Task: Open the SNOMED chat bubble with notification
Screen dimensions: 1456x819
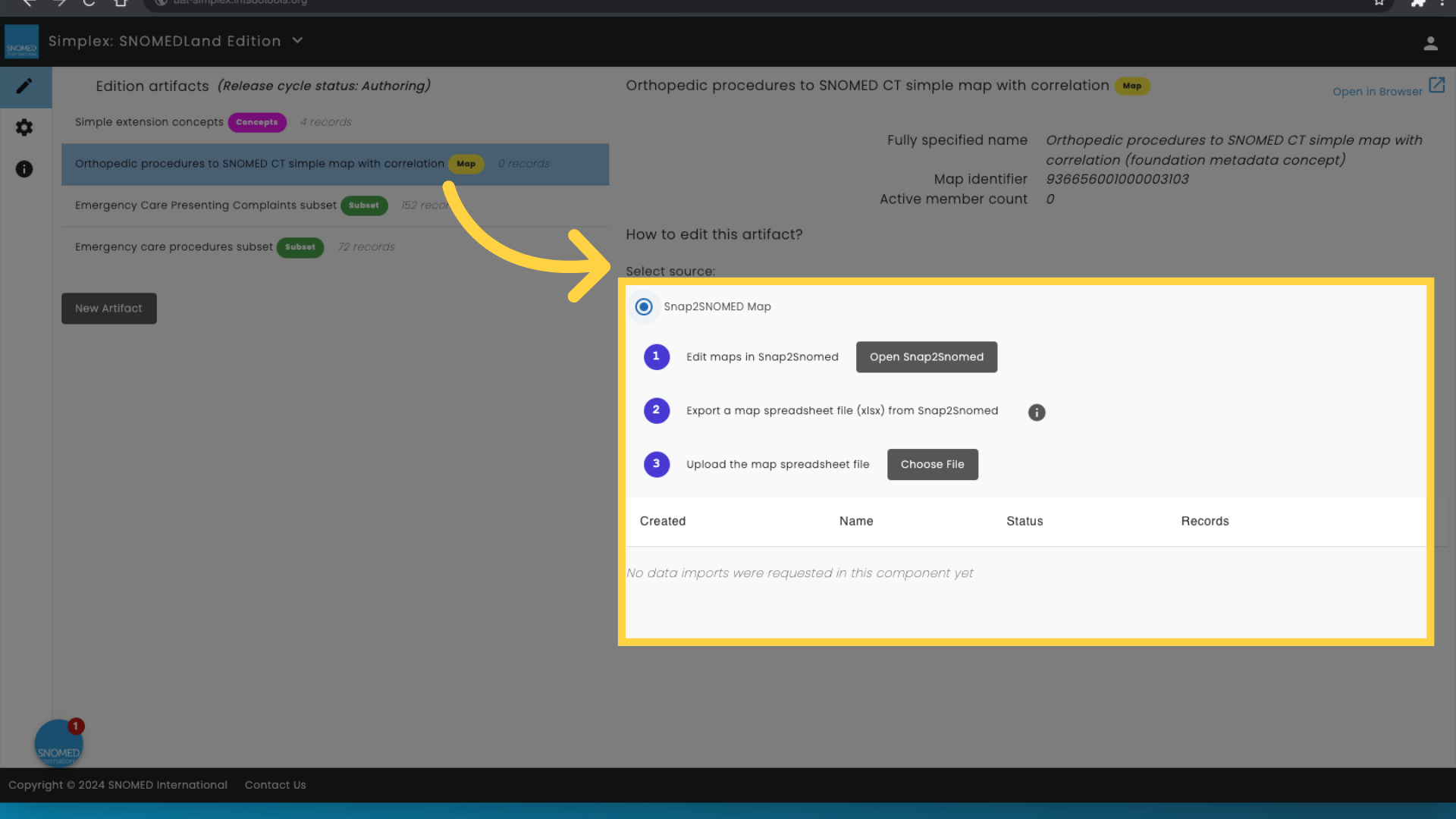Action: 58,743
